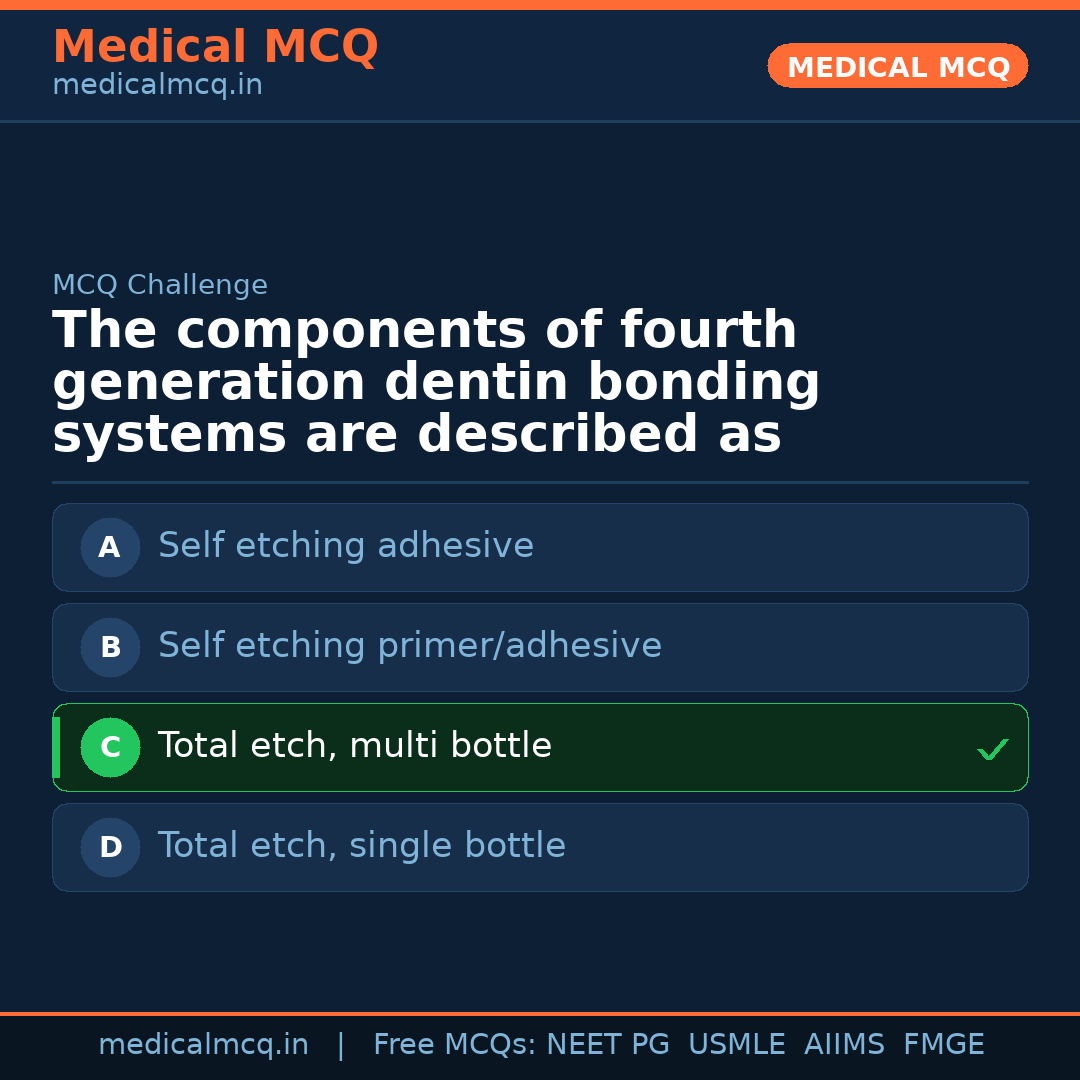Select the "Self etching adhesive" answer text

click(x=346, y=546)
